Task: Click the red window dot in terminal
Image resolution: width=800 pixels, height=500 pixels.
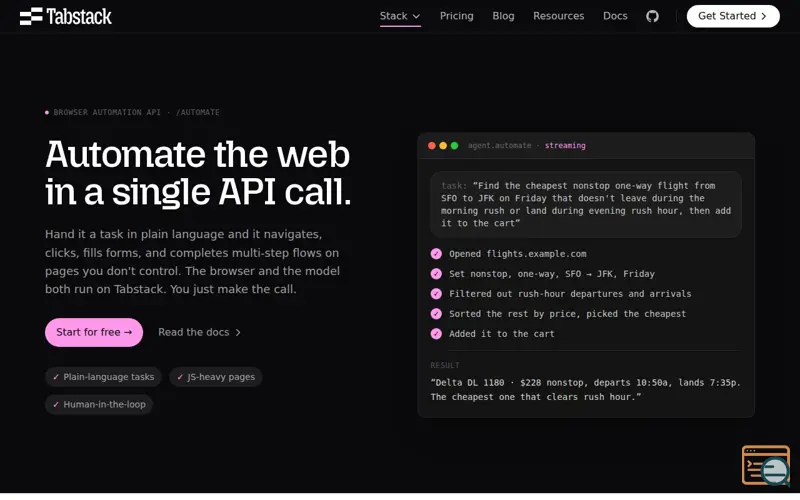Action: click(432, 145)
